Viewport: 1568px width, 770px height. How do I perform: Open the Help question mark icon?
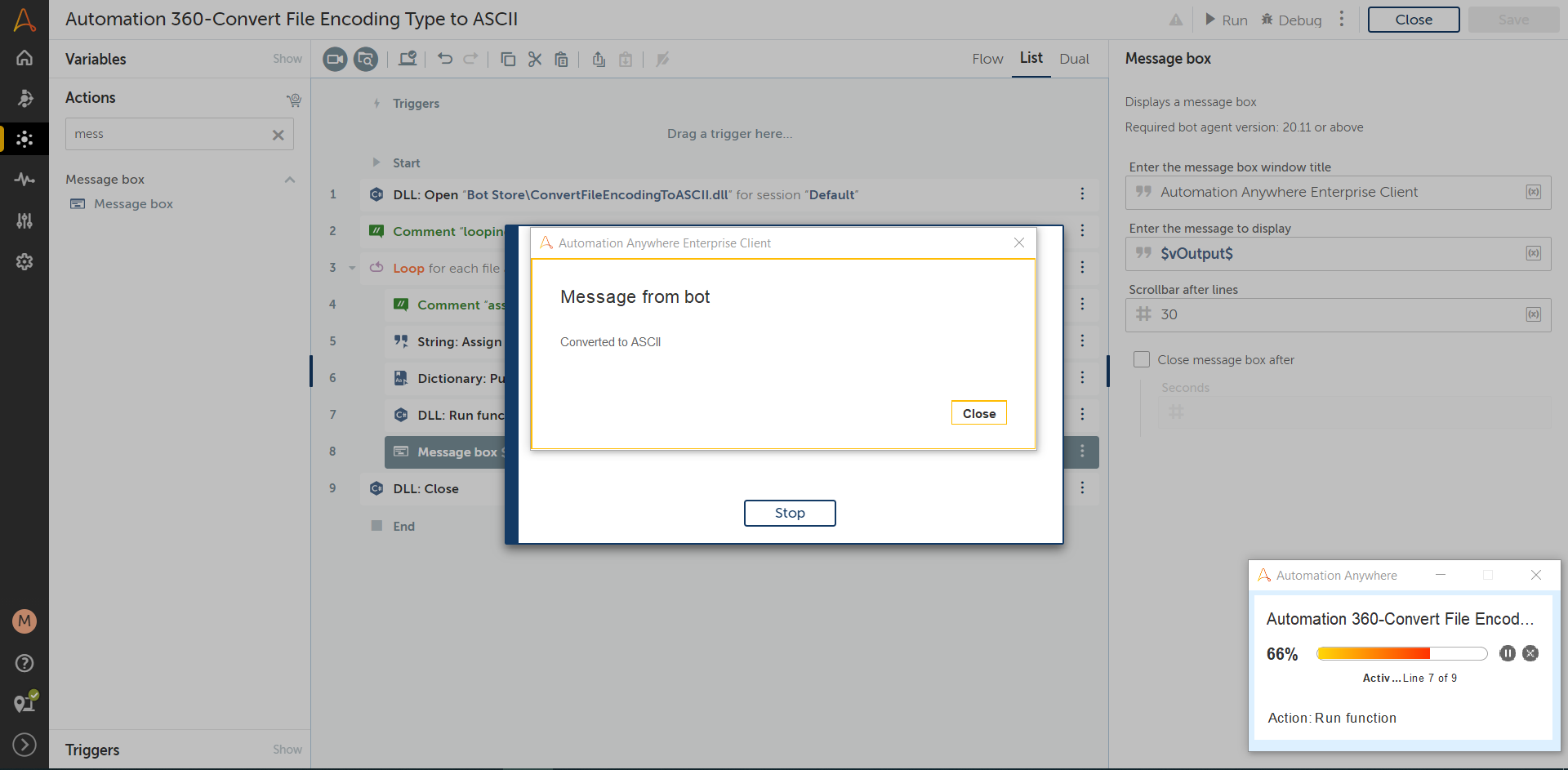(x=24, y=663)
